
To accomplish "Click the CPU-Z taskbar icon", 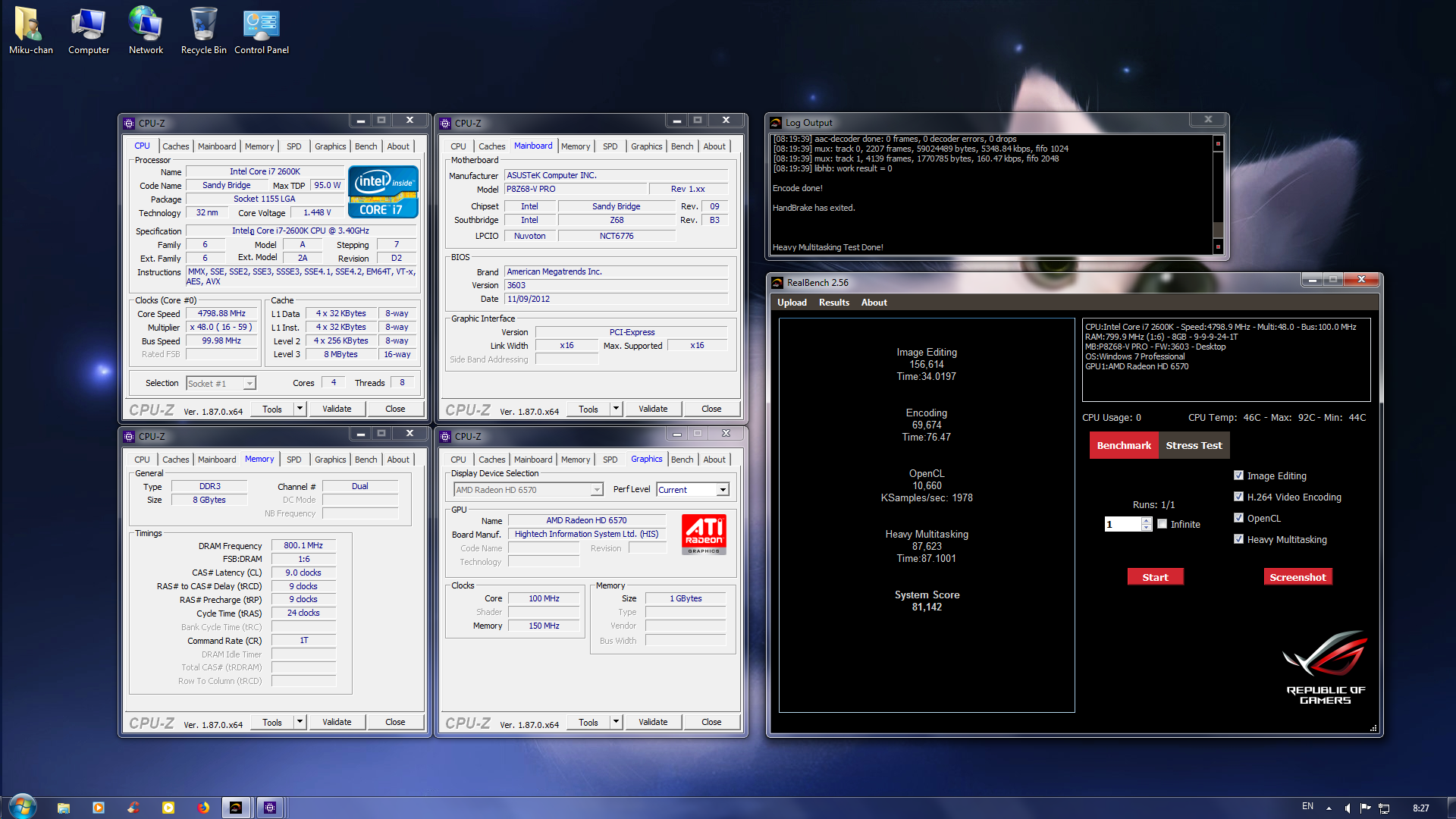I will click(270, 808).
